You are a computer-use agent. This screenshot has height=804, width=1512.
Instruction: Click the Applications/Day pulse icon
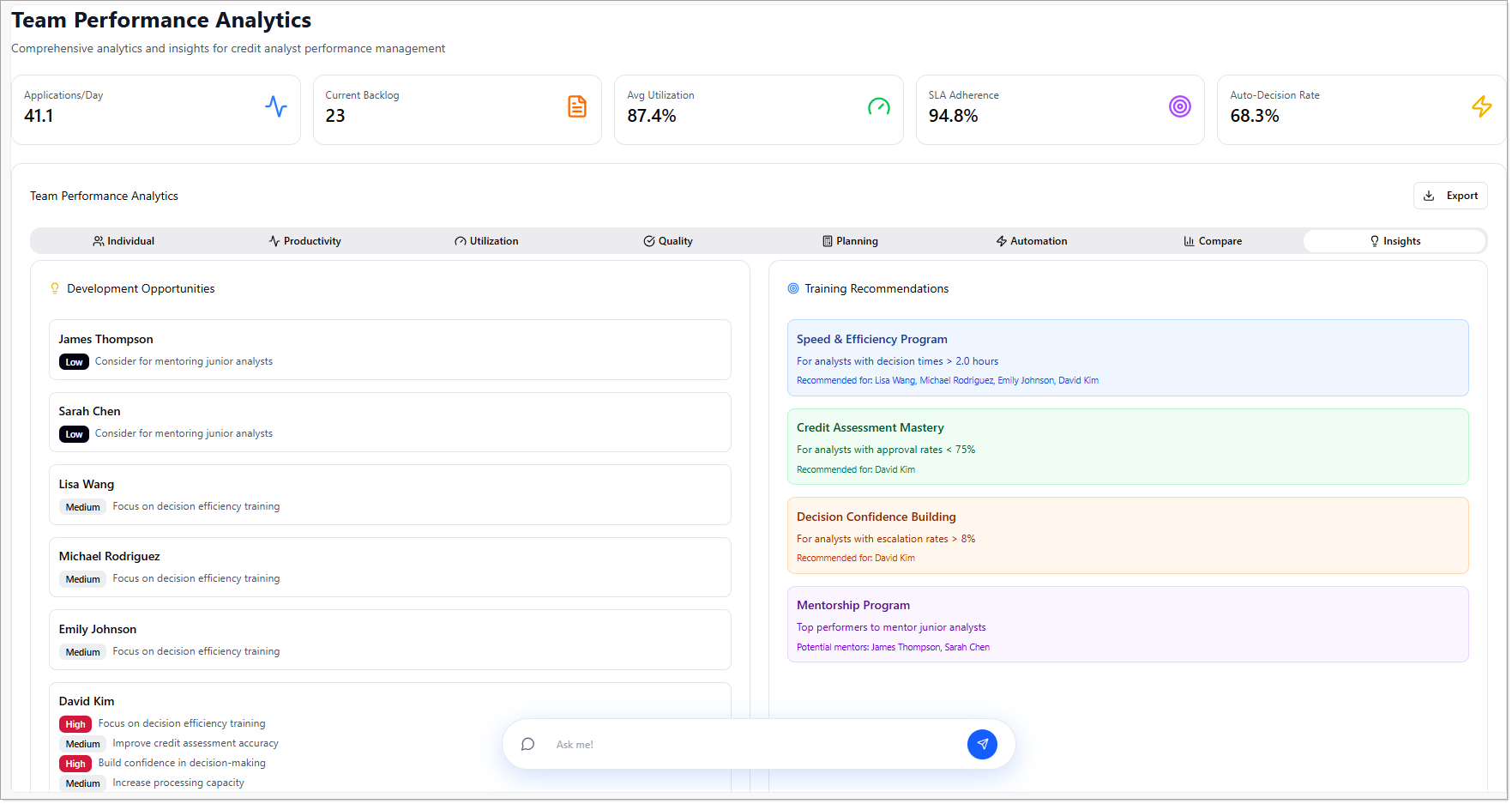pos(275,106)
